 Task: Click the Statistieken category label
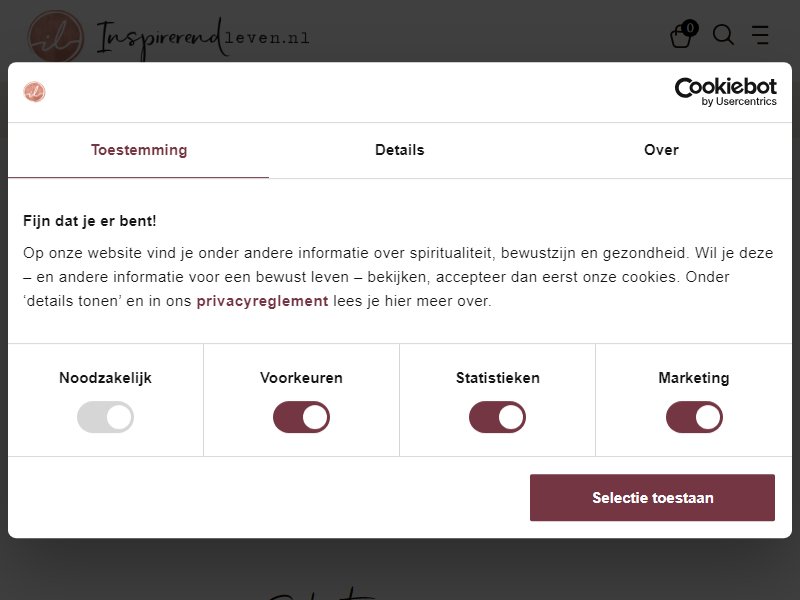497,378
